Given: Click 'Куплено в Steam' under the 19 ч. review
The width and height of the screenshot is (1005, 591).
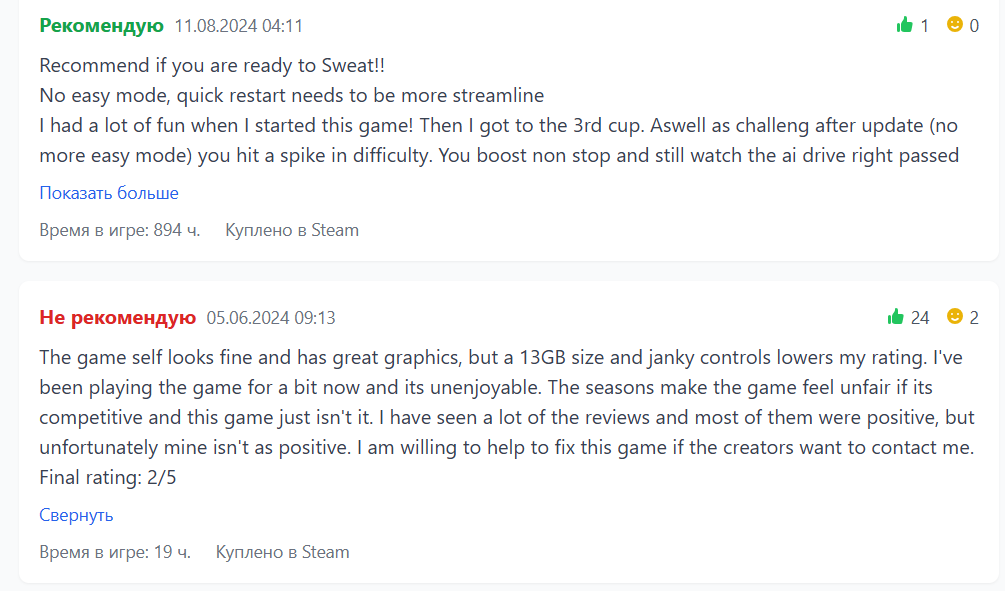Looking at the screenshot, I should point(283,552).
